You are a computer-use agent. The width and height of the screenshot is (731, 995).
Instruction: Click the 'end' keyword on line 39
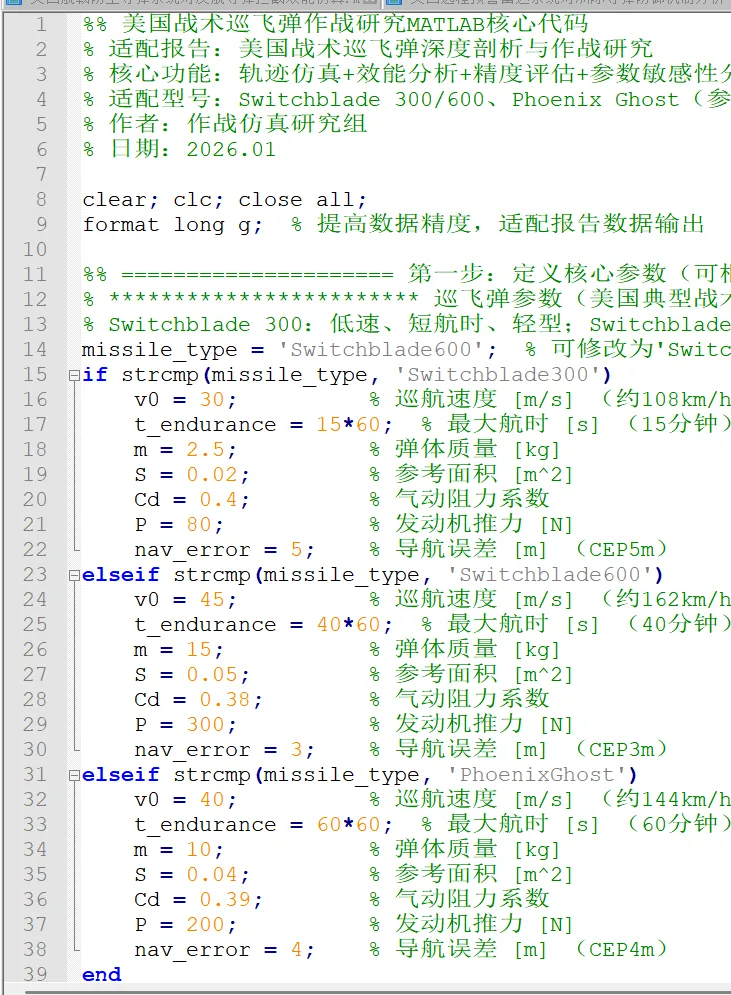tap(102, 975)
